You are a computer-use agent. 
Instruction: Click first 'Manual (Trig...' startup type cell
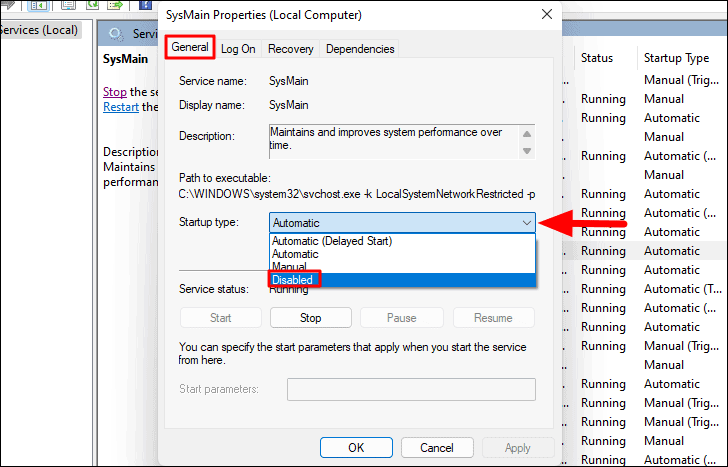681,80
